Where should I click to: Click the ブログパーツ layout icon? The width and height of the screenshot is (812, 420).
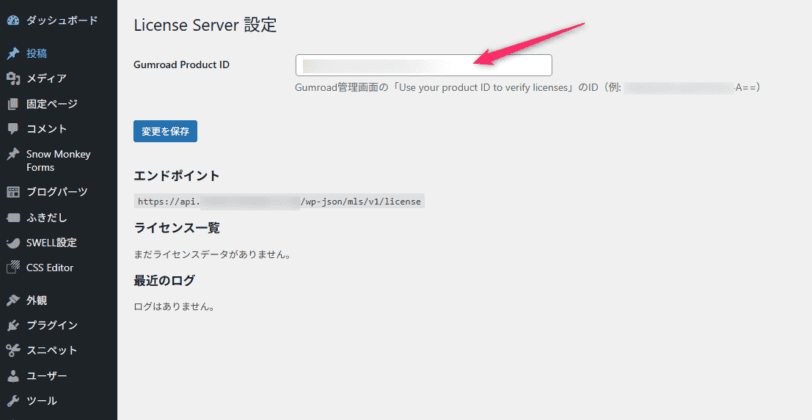12,192
